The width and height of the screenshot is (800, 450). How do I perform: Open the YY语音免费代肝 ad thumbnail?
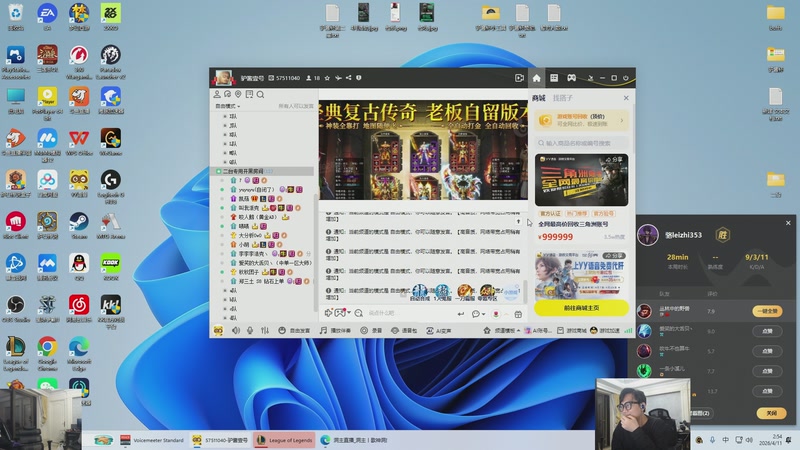tap(582, 275)
